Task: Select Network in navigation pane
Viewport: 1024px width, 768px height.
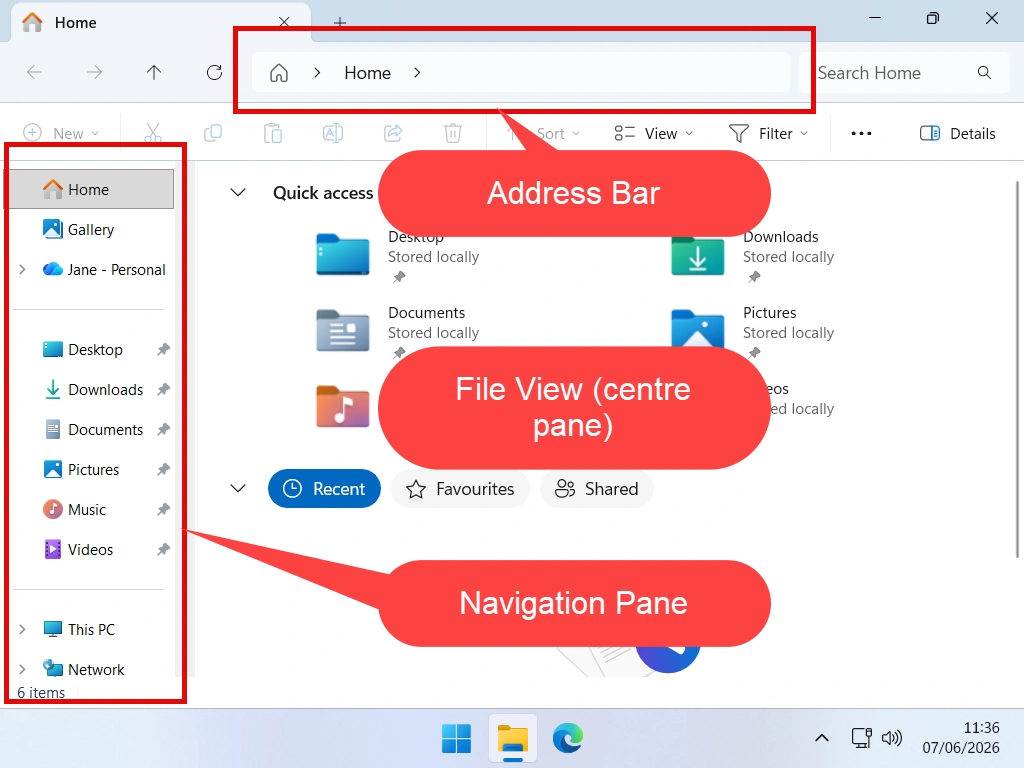Action: (x=83, y=669)
